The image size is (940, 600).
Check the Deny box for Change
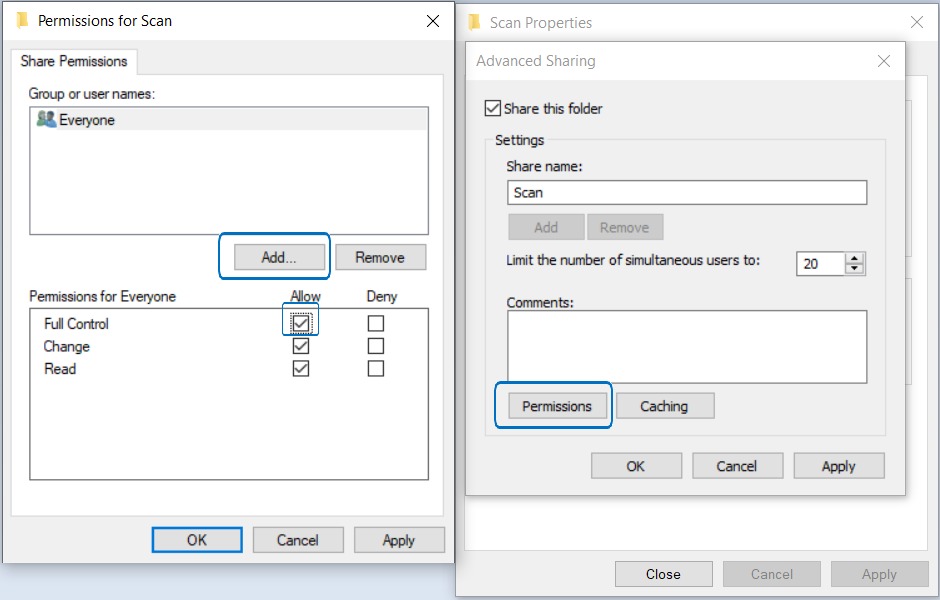tap(375, 346)
